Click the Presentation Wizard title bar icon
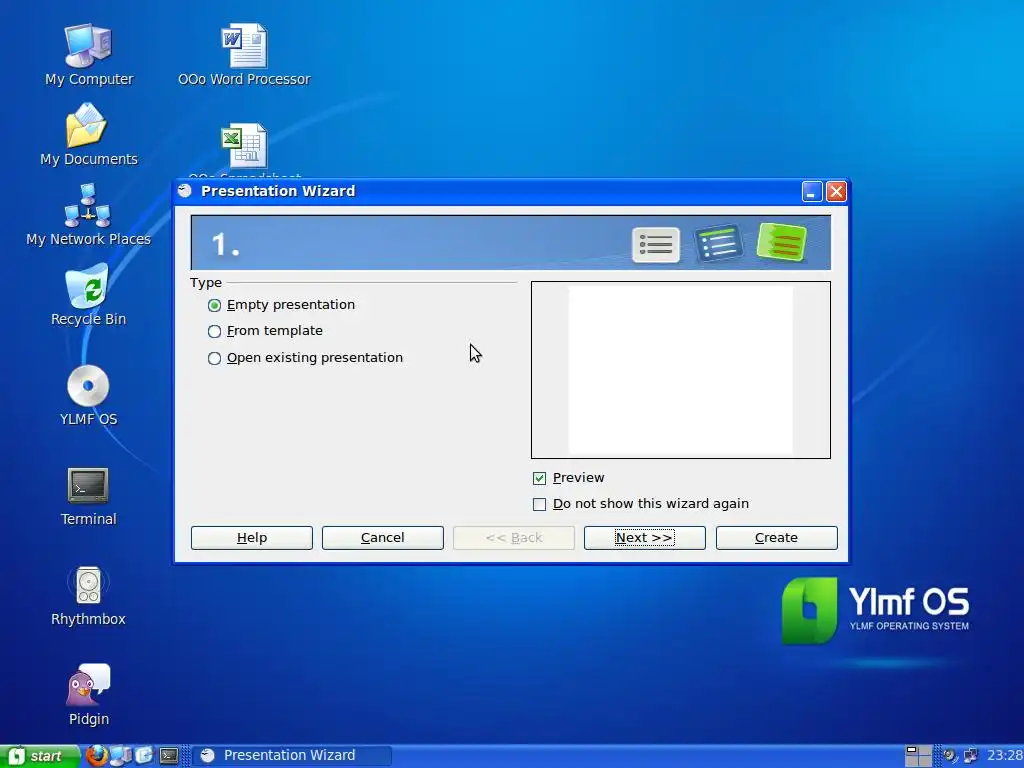The width and height of the screenshot is (1024, 768). 185,191
